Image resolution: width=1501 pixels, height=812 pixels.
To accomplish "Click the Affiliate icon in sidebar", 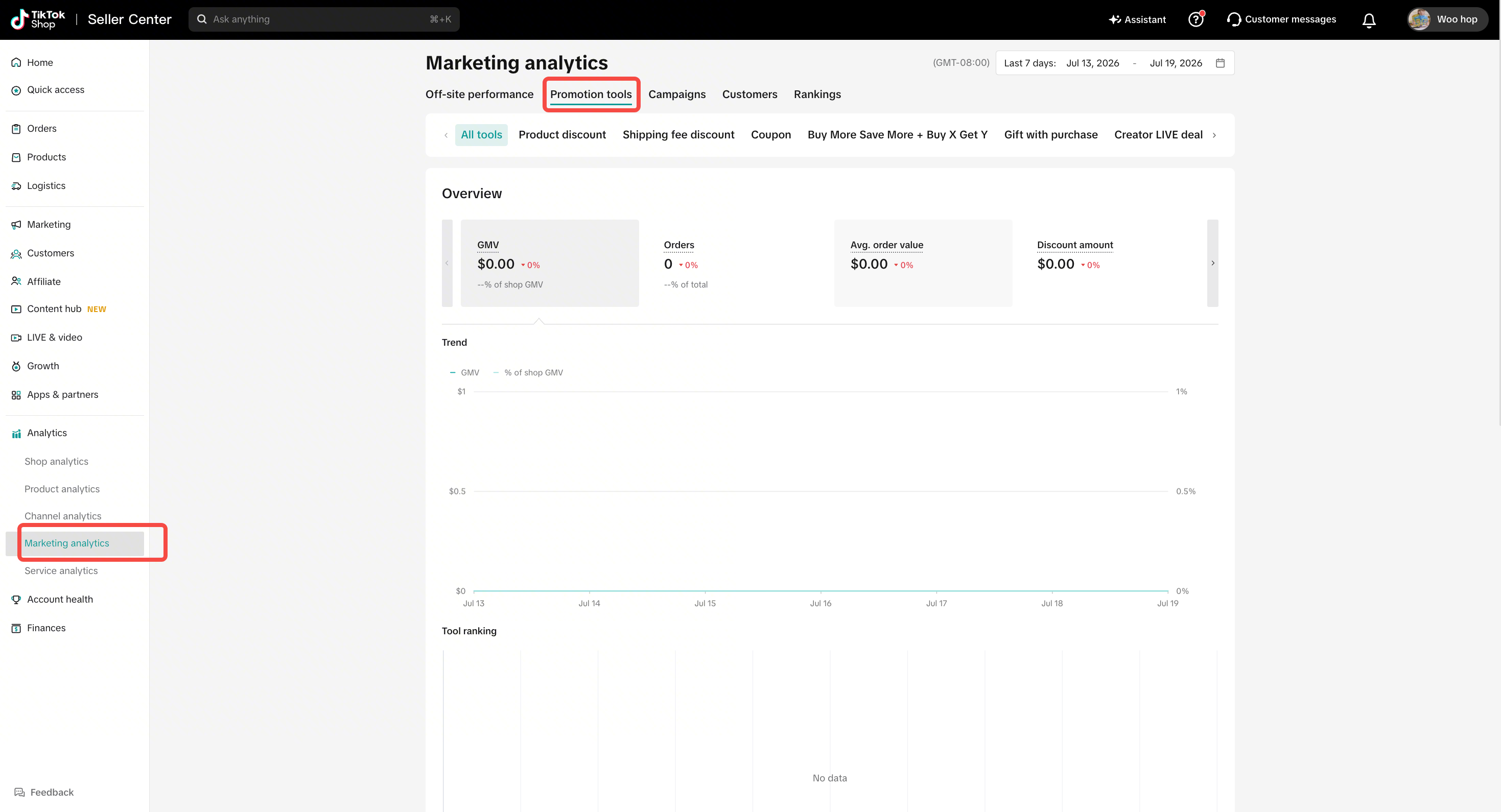I will pos(16,281).
